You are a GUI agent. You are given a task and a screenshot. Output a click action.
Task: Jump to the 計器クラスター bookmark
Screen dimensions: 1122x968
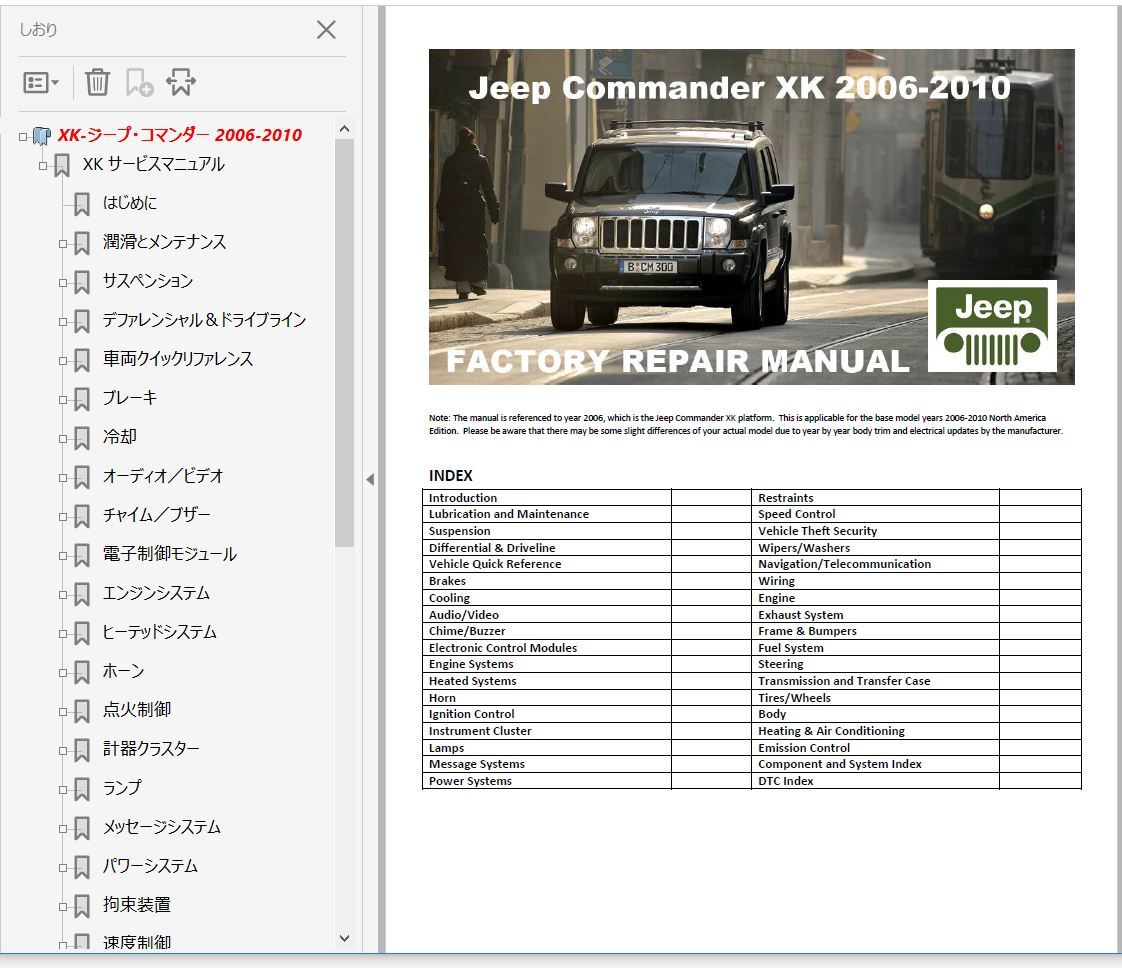click(x=150, y=749)
